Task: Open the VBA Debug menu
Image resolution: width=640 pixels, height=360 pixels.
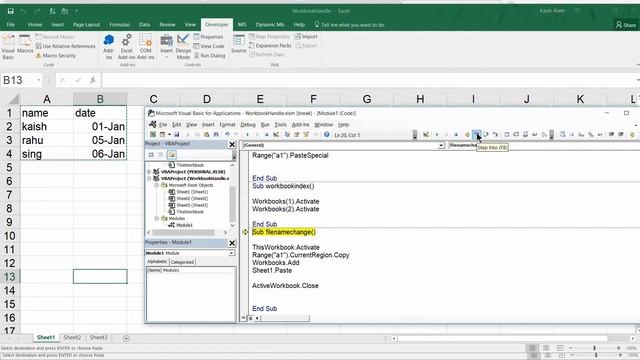Action: (248, 124)
